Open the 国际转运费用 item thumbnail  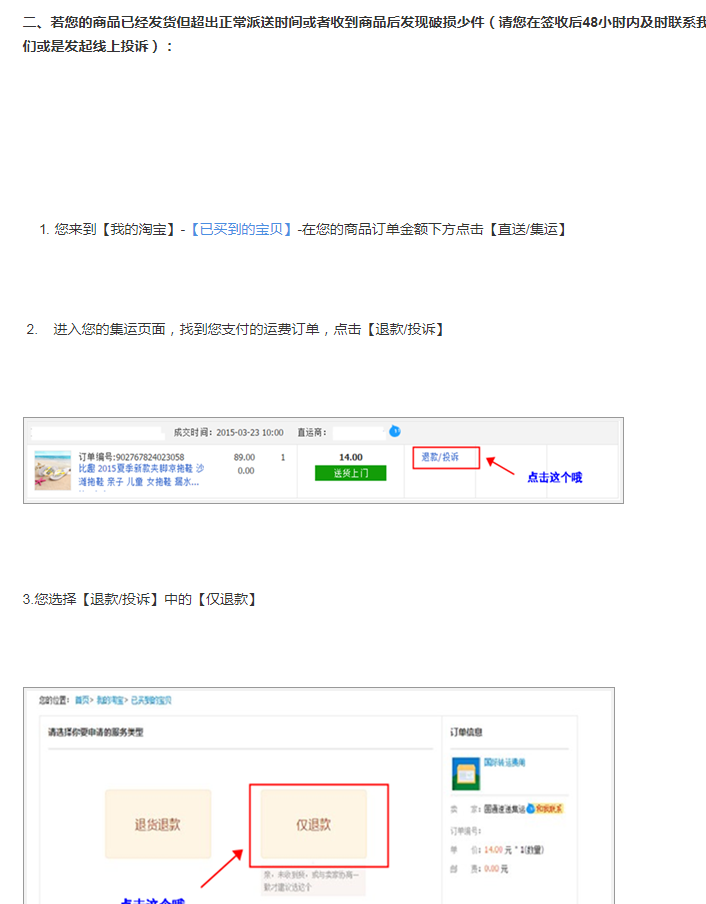pyautogui.click(x=466, y=774)
